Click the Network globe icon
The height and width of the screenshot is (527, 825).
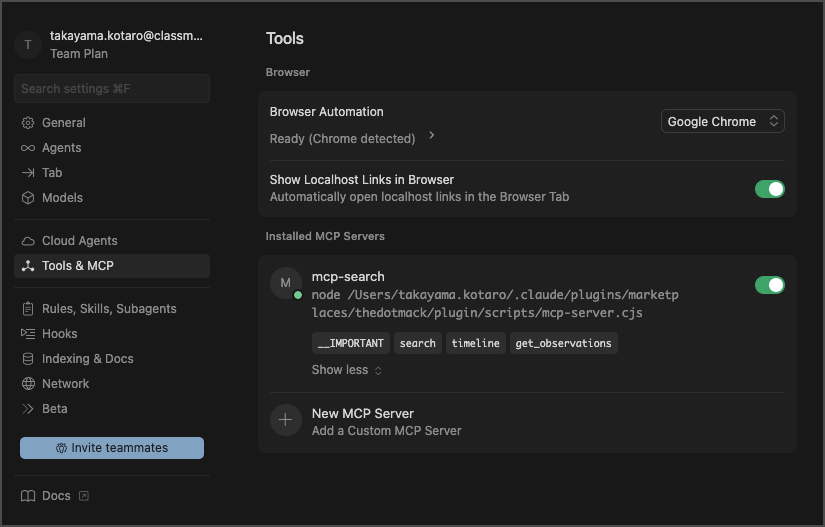pyautogui.click(x=28, y=384)
